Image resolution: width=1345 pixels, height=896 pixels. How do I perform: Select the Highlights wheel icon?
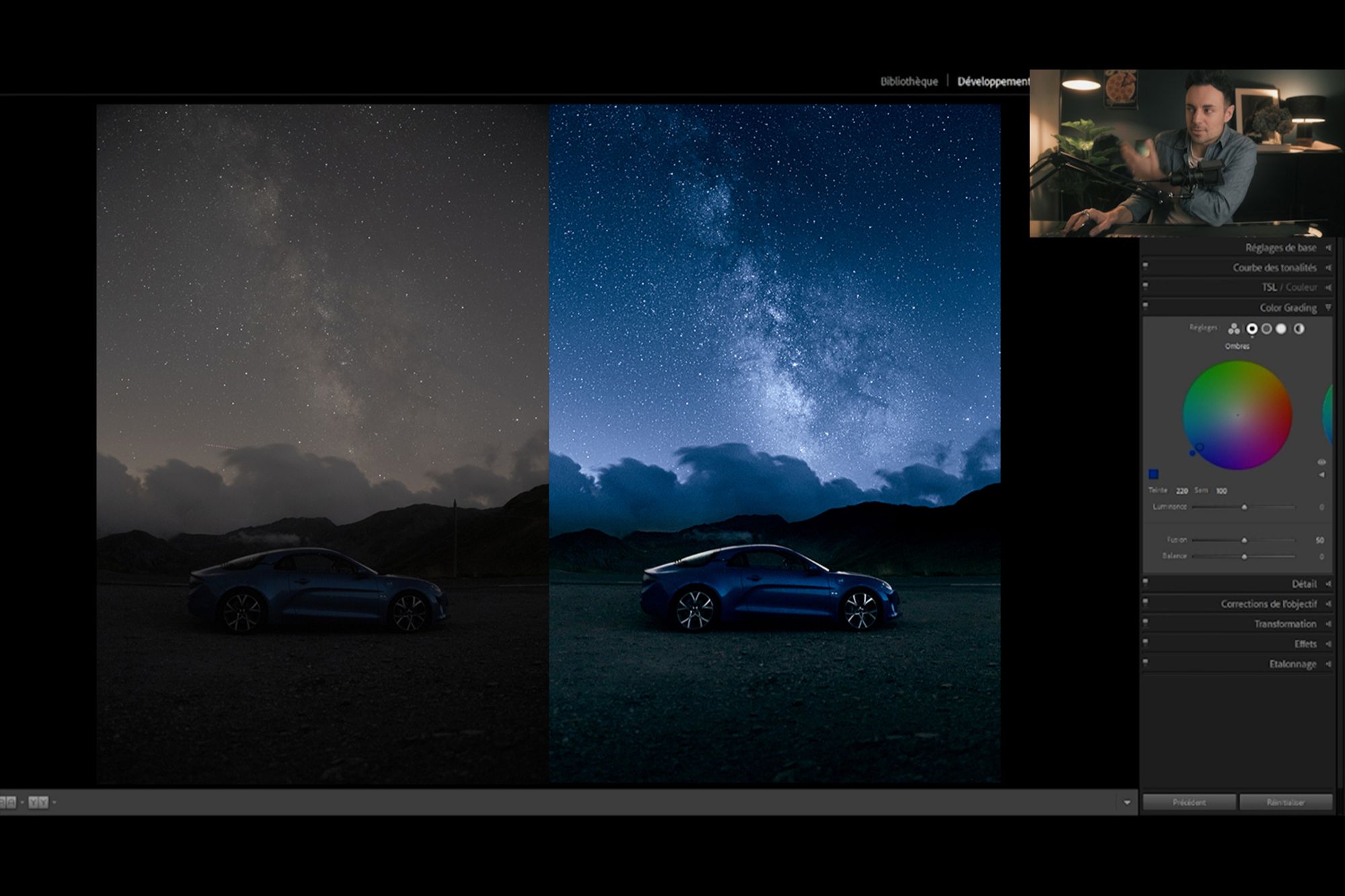click(x=1281, y=329)
